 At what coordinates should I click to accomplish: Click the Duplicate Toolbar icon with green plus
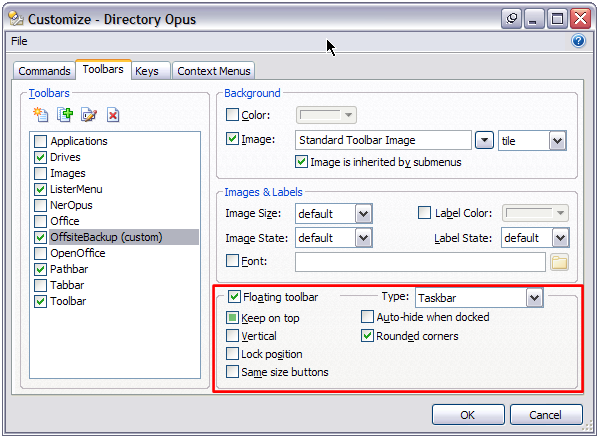click(x=65, y=115)
